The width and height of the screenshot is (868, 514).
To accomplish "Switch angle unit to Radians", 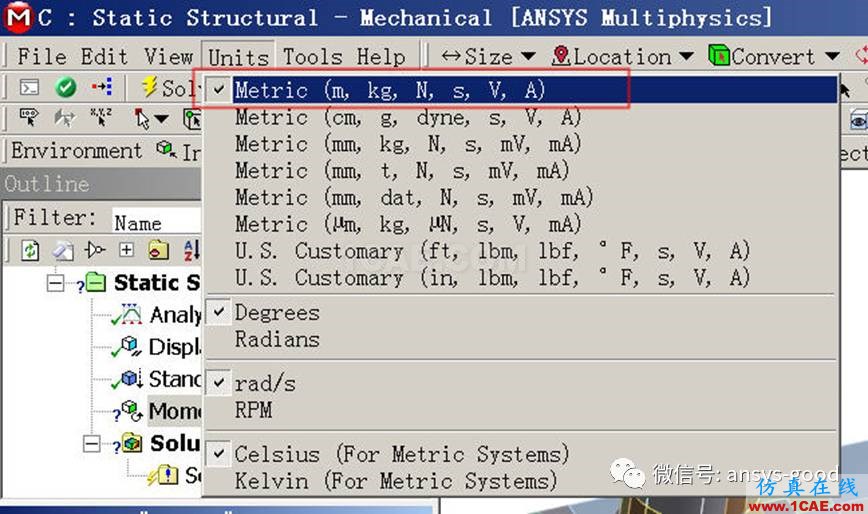I will pyautogui.click(x=520, y=339).
